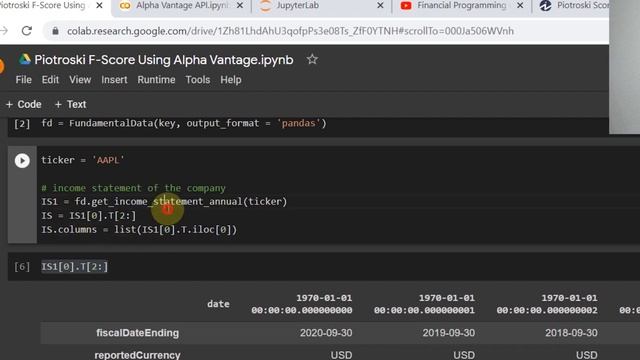Add a new Code cell
The width and height of the screenshot is (640, 360).
pos(24,104)
